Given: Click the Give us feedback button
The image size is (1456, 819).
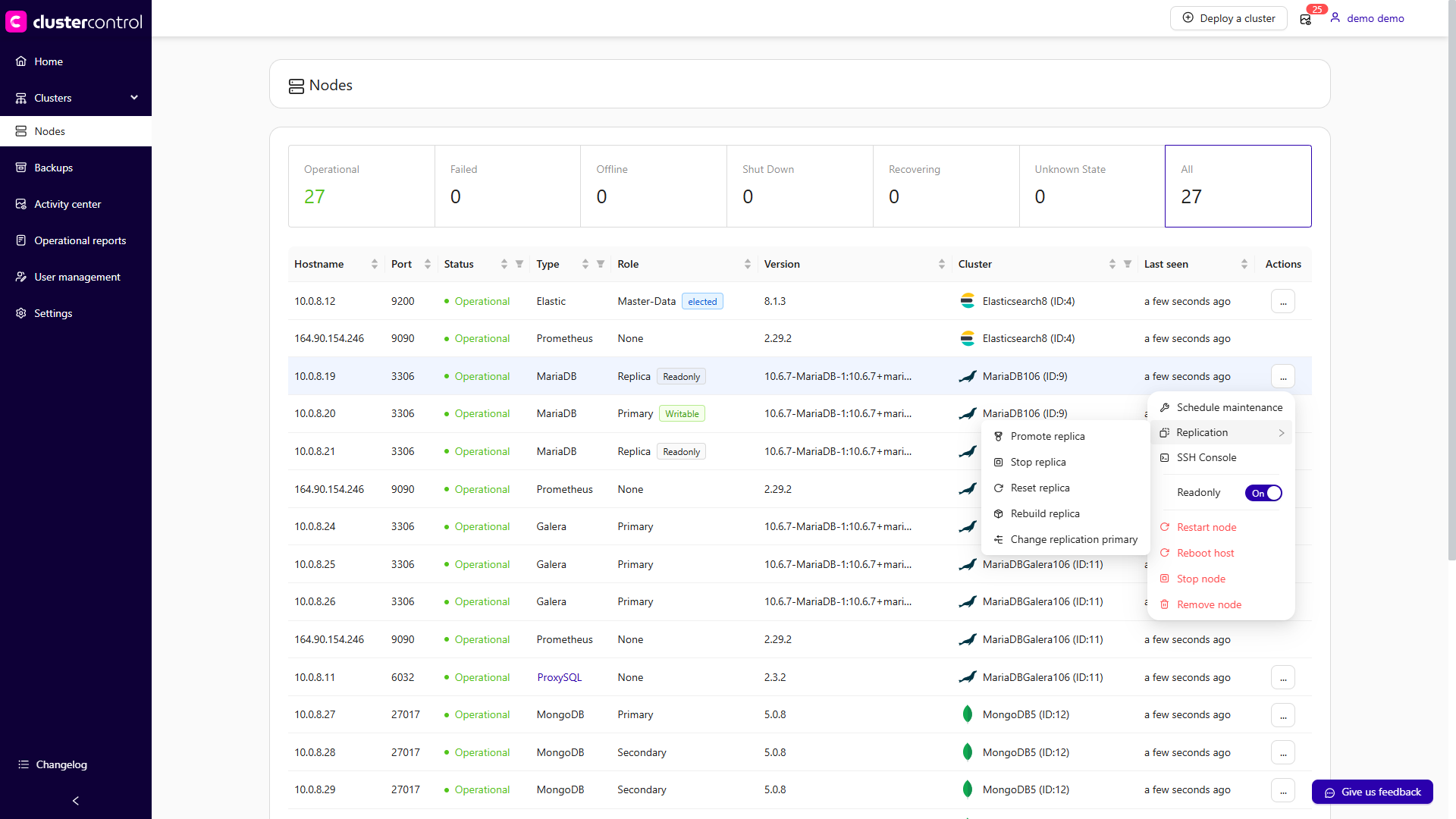Looking at the screenshot, I should pyautogui.click(x=1371, y=792).
